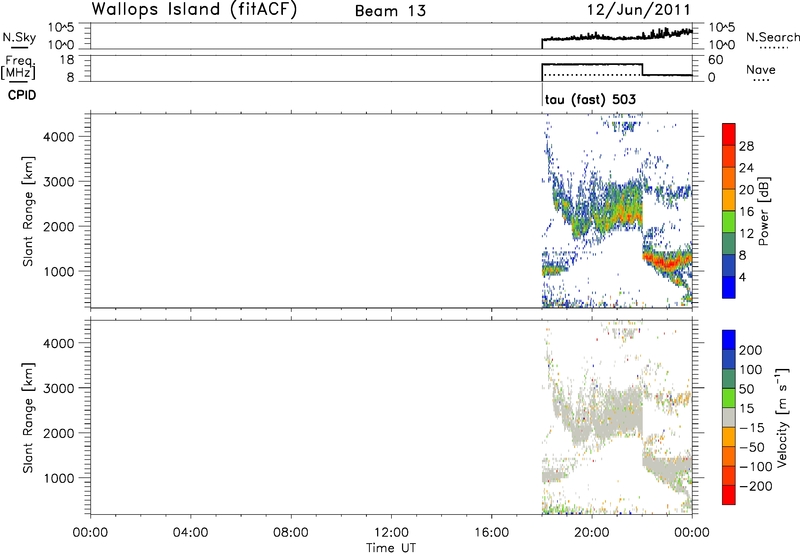
Task: Click the dotted Nave line in the Freq panel
Action: coord(592,75)
